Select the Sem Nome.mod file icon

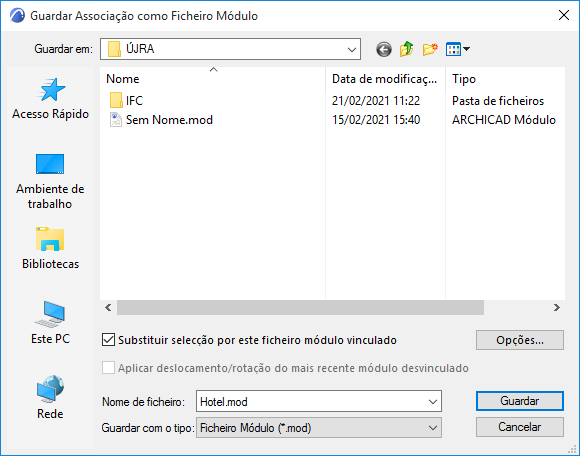tap(116, 119)
